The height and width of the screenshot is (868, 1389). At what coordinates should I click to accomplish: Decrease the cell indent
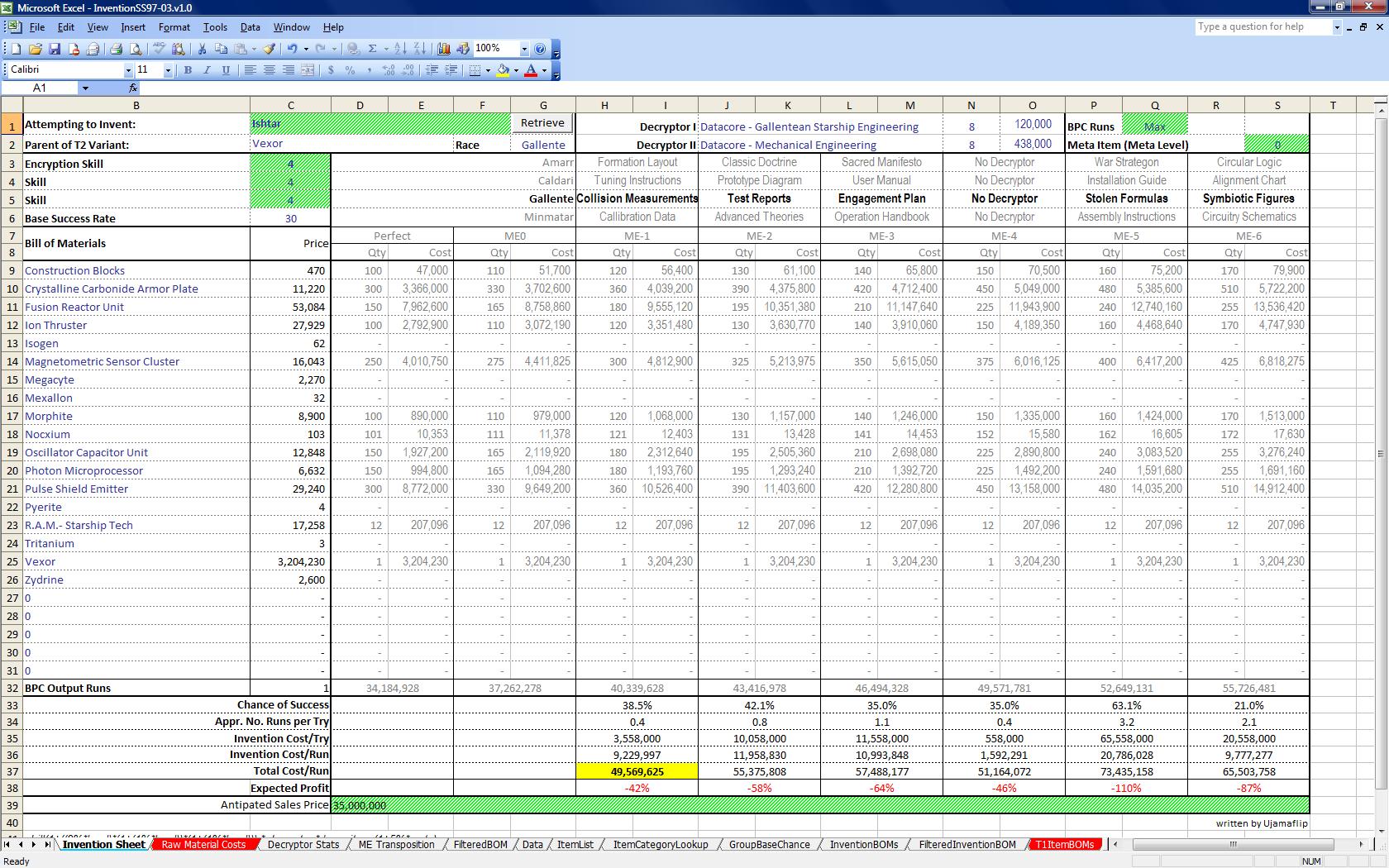432,70
